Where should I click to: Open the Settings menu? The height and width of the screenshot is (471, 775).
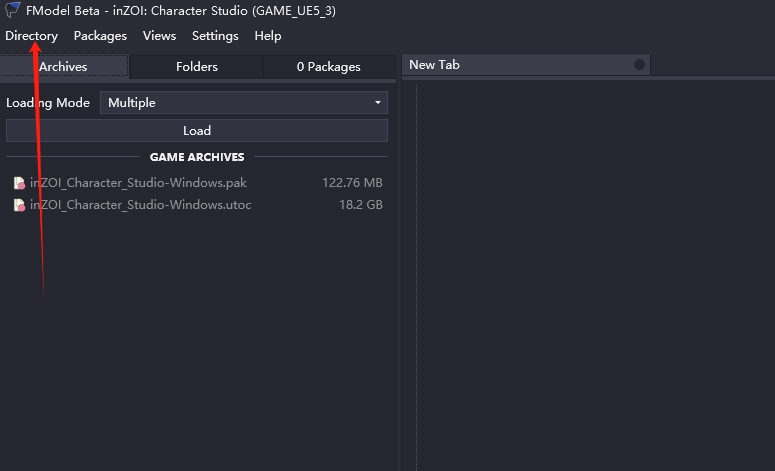click(215, 36)
